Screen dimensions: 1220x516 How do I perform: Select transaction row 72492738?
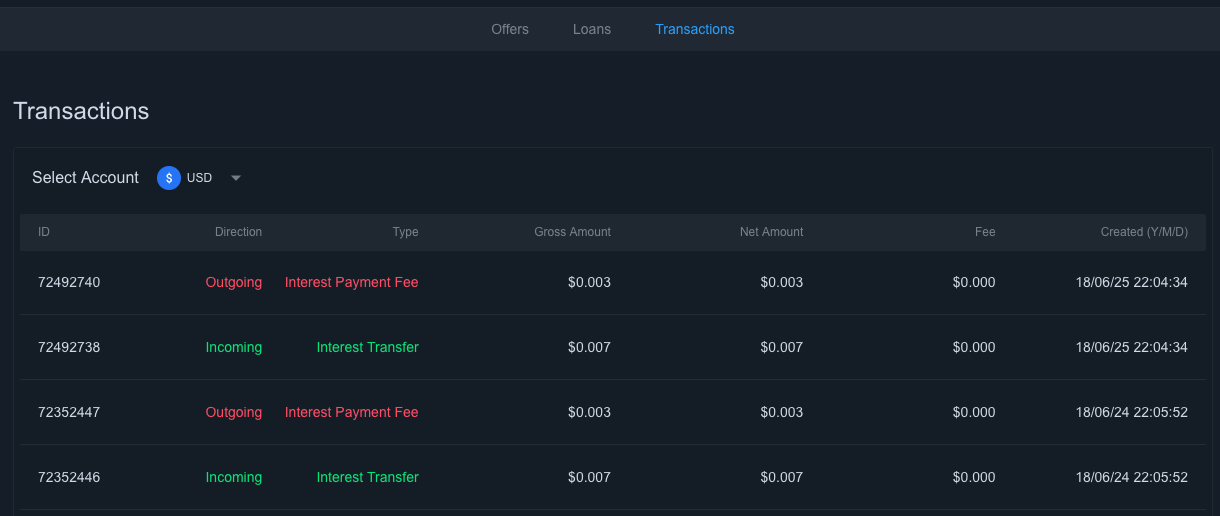click(x=69, y=347)
